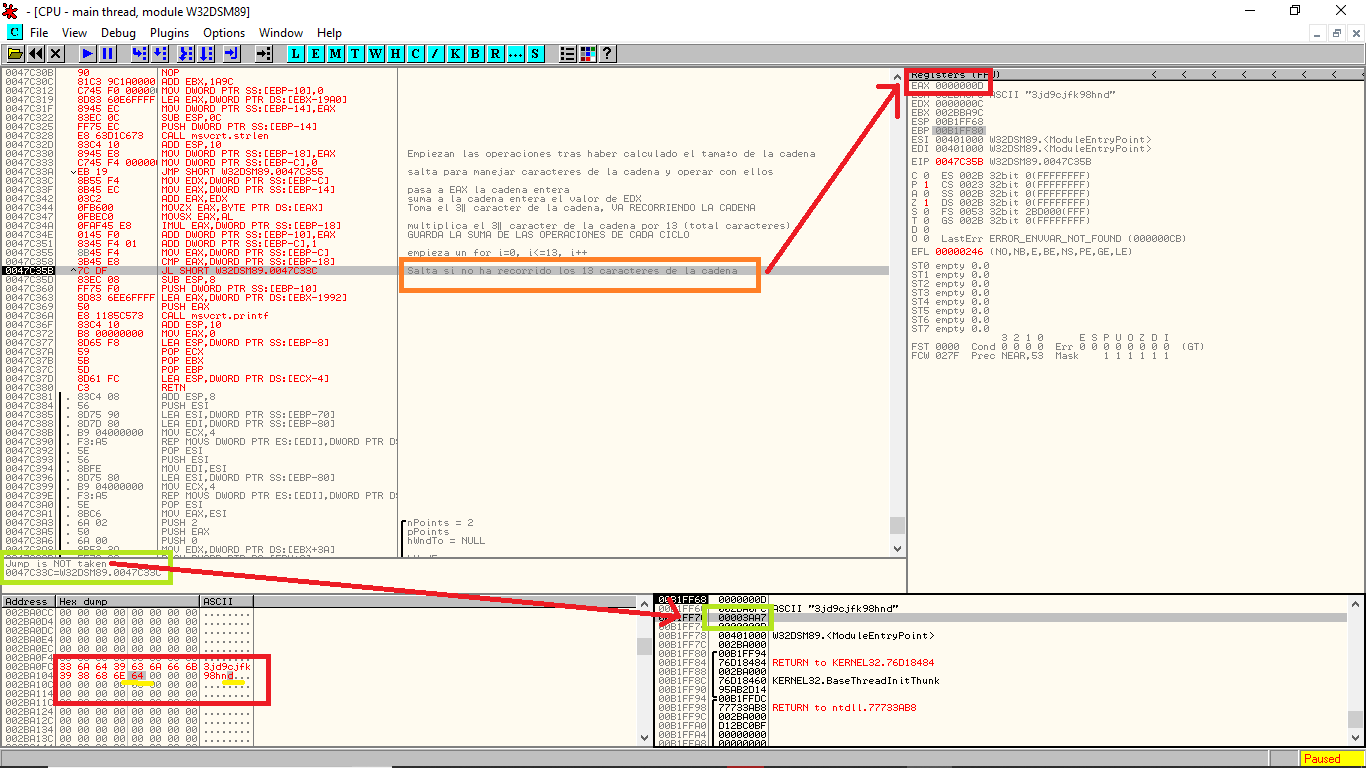Select stack entry RETURN to ntdll.77733AB8
The width and height of the screenshot is (1366, 768).
coord(844,708)
